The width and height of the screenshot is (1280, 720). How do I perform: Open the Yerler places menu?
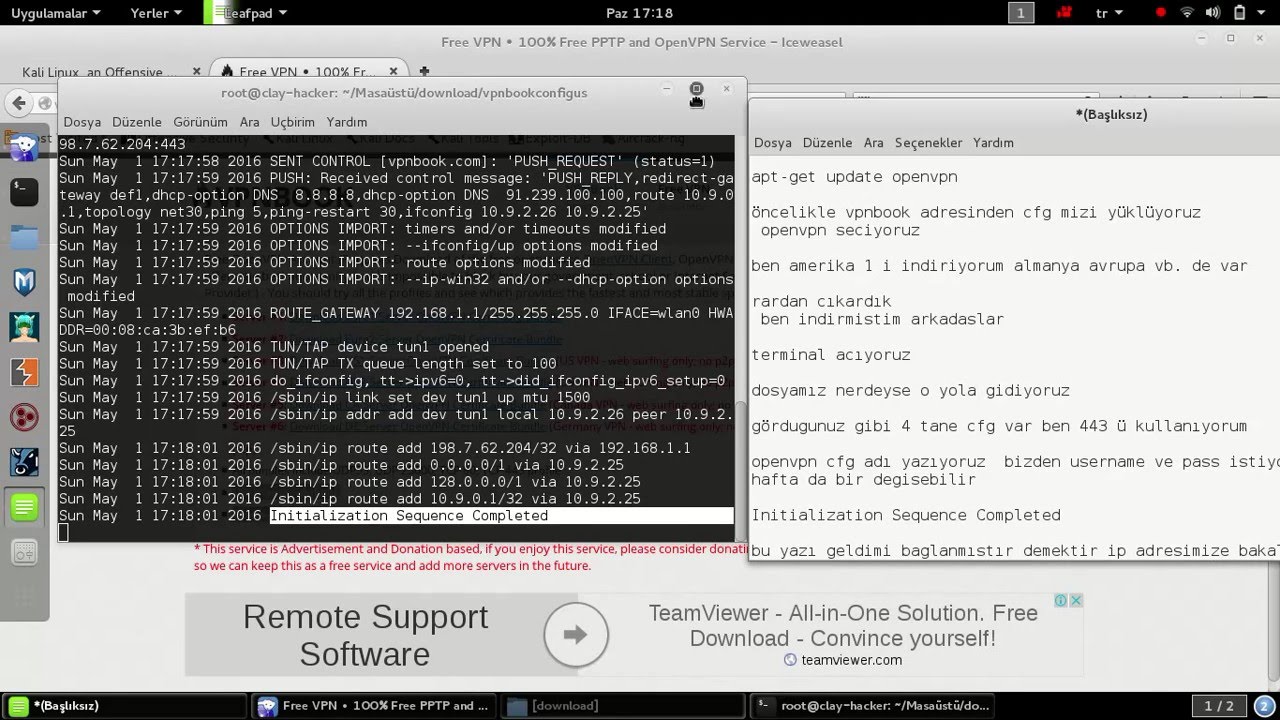click(156, 13)
